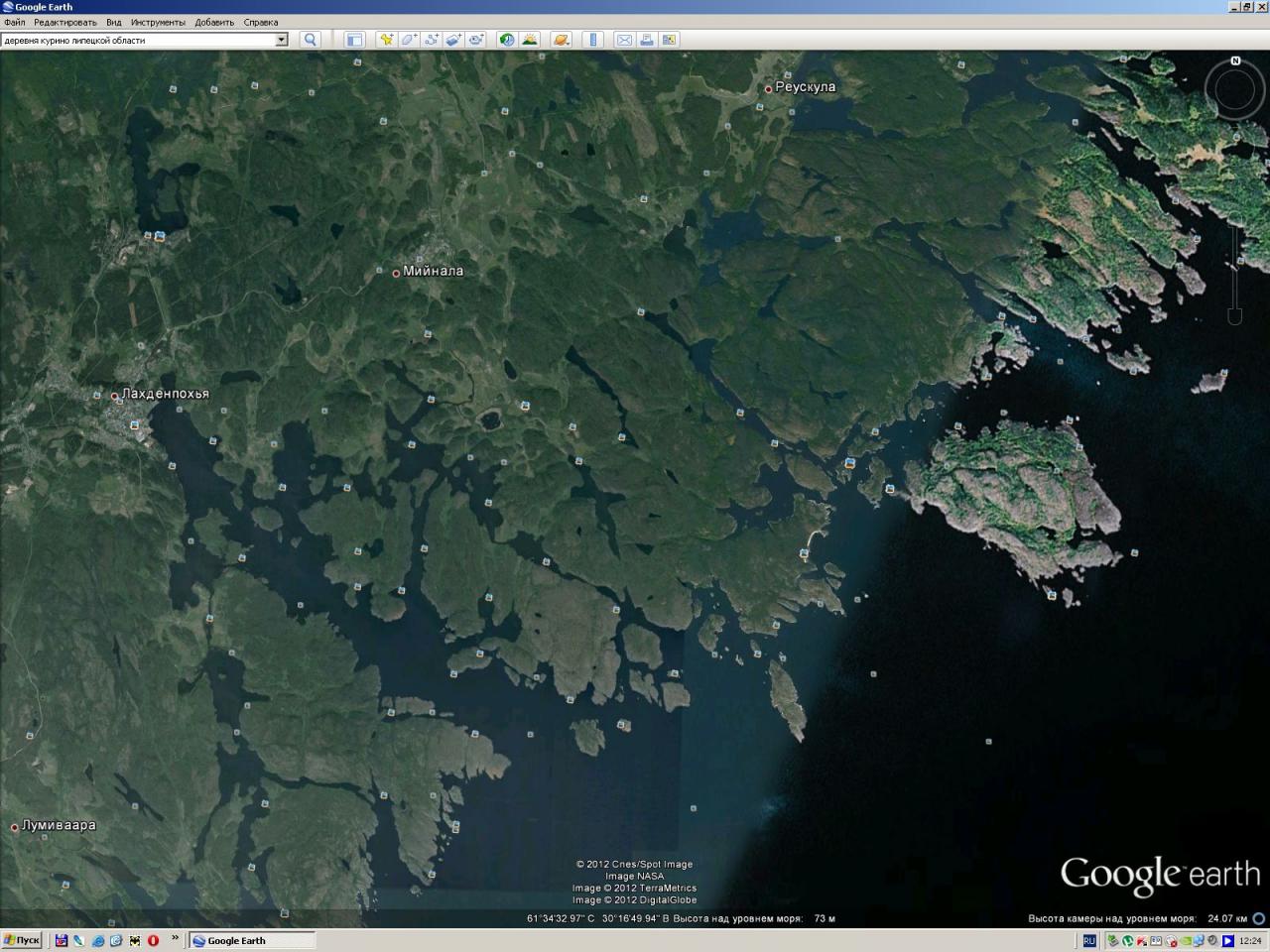The image size is (1270, 952).
Task: Click the Пуск start button
Action: coord(22,940)
